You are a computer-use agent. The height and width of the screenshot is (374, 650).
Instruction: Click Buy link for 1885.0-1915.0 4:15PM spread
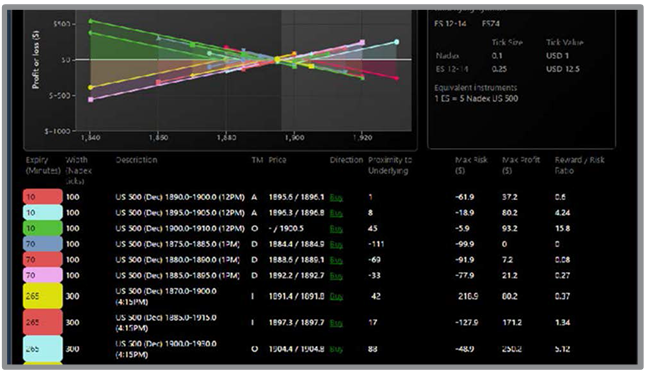336,323
